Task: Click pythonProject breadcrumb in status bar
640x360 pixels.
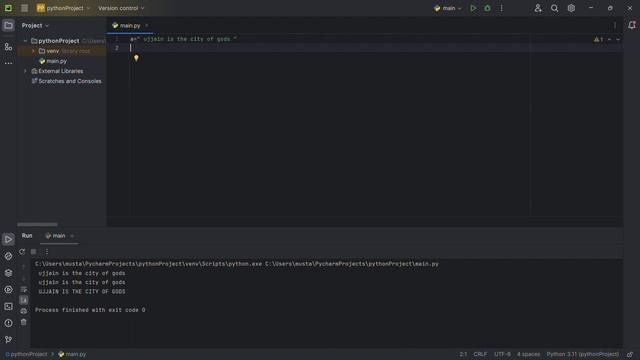Action: [x=26, y=354]
